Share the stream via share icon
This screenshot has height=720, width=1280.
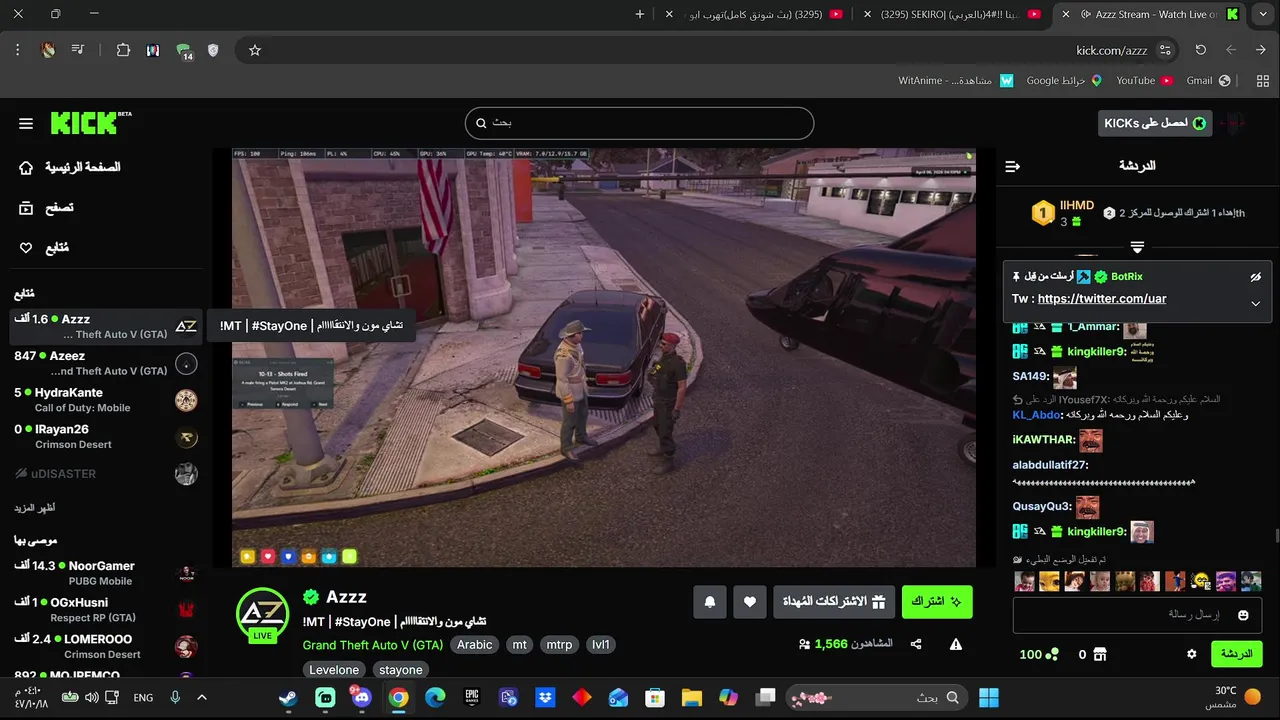[916, 645]
